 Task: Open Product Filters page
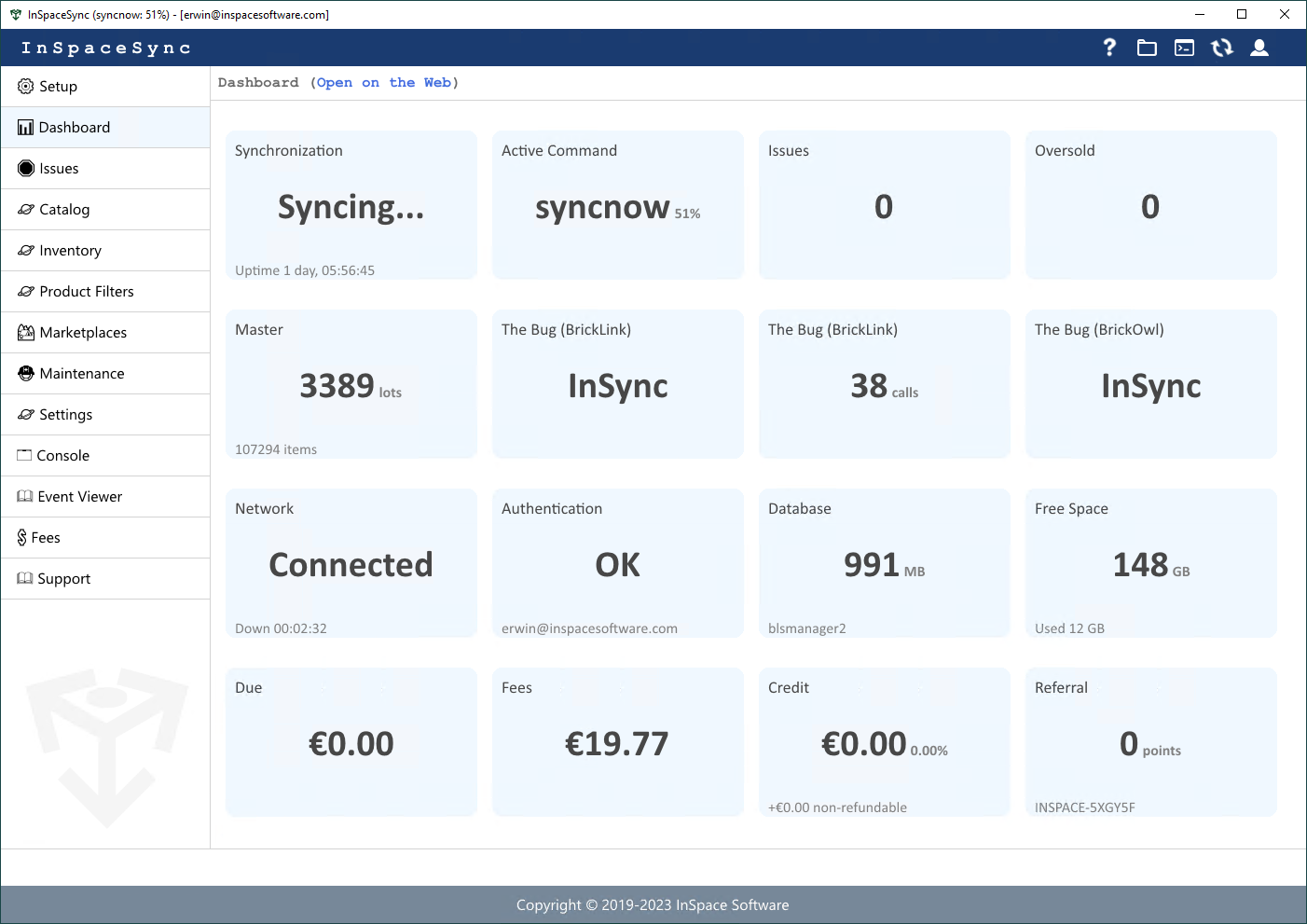[86, 292]
